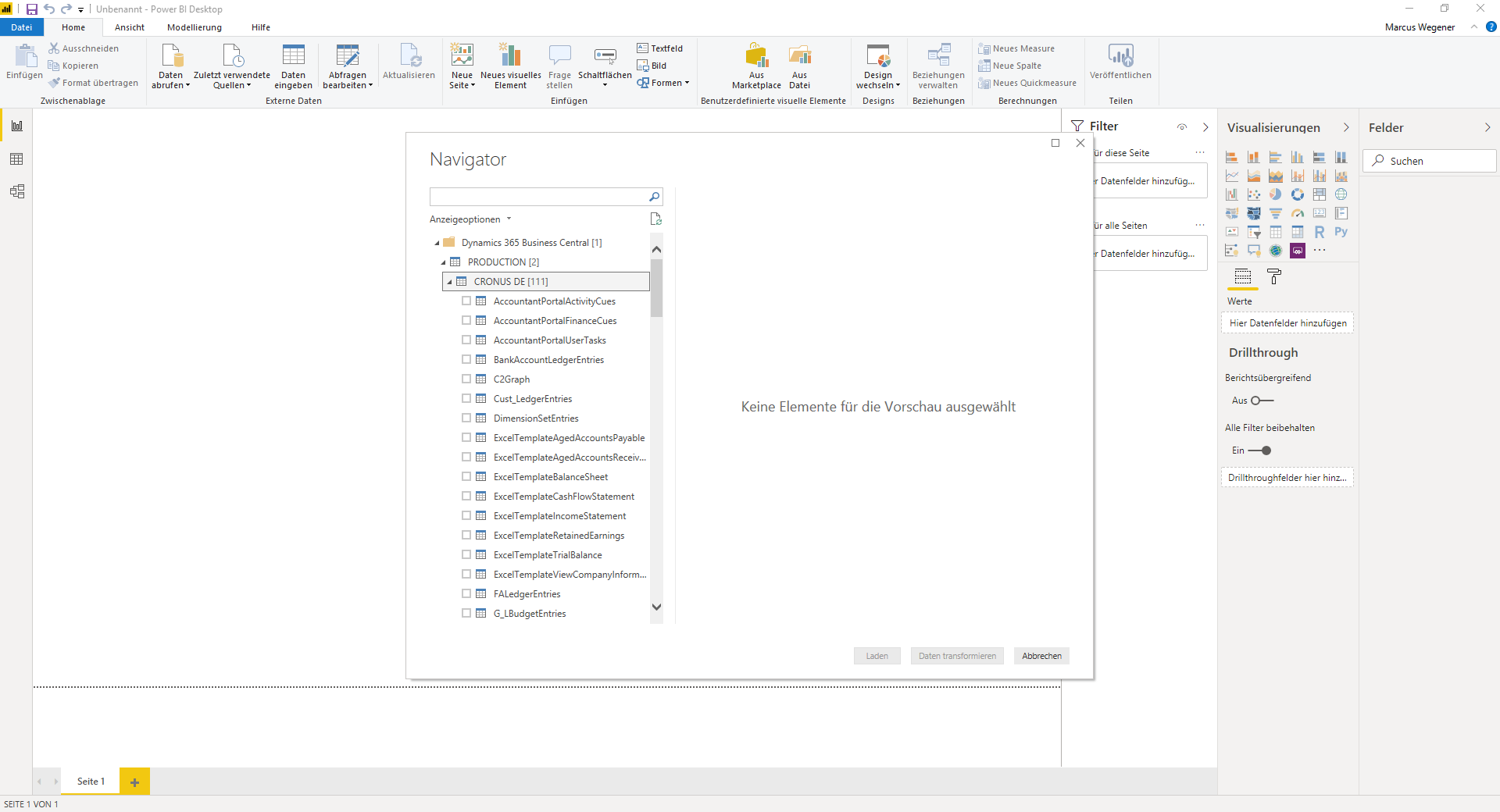The width and height of the screenshot is (1500, 812).
Task: Select the globe map visualization
Action: coord(1341,194)
